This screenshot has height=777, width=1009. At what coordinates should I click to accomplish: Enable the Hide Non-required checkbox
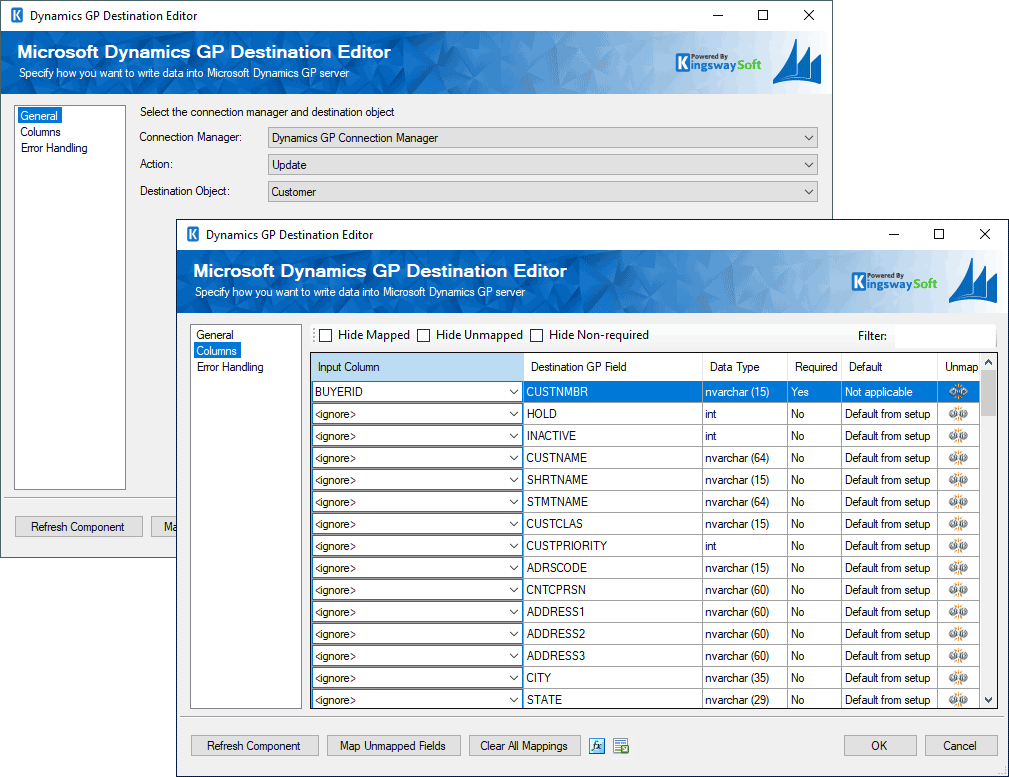point(537,335)
